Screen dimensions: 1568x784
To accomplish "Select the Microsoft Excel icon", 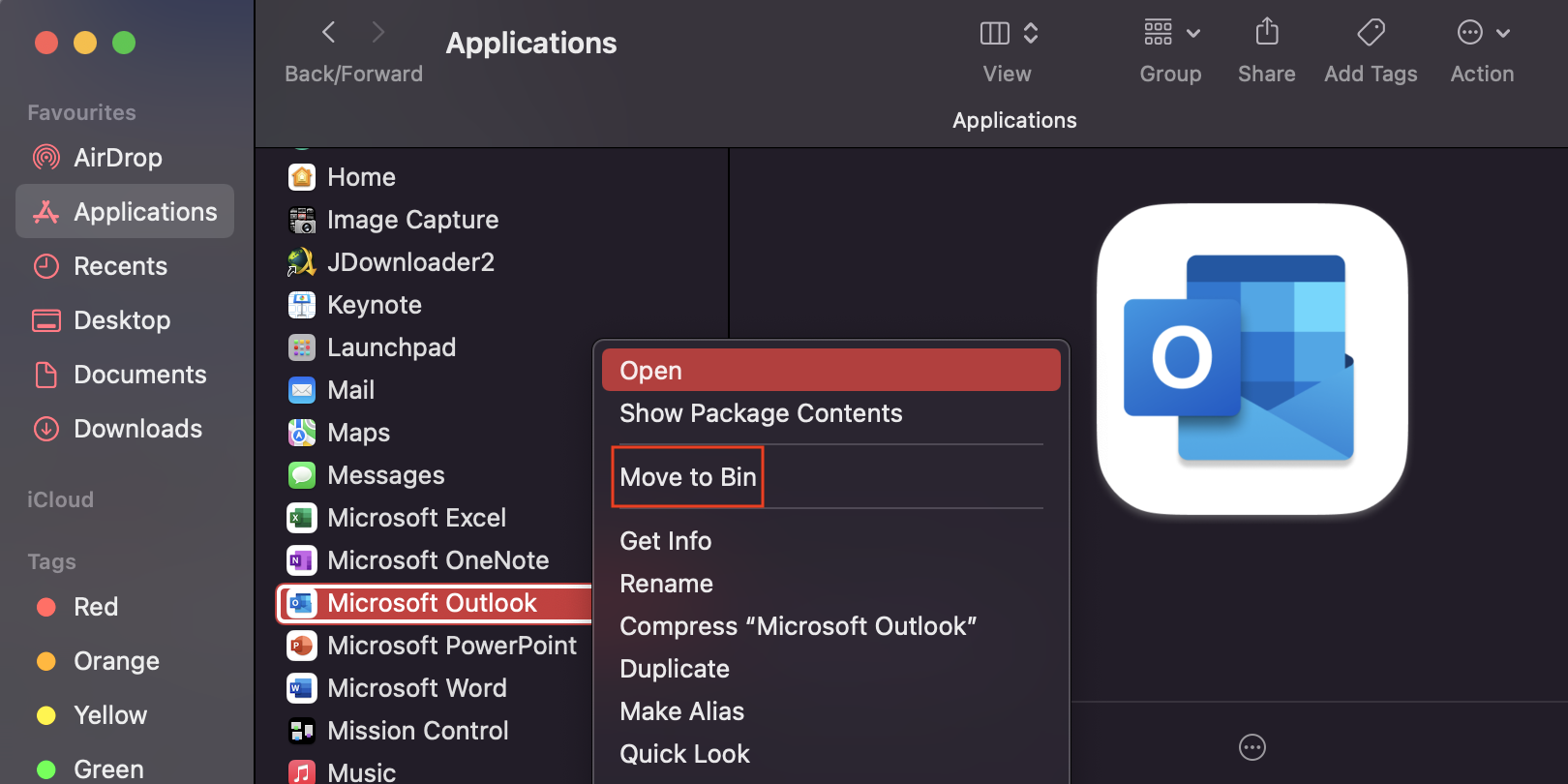I will pyautogui.click(x=302, y=518).
